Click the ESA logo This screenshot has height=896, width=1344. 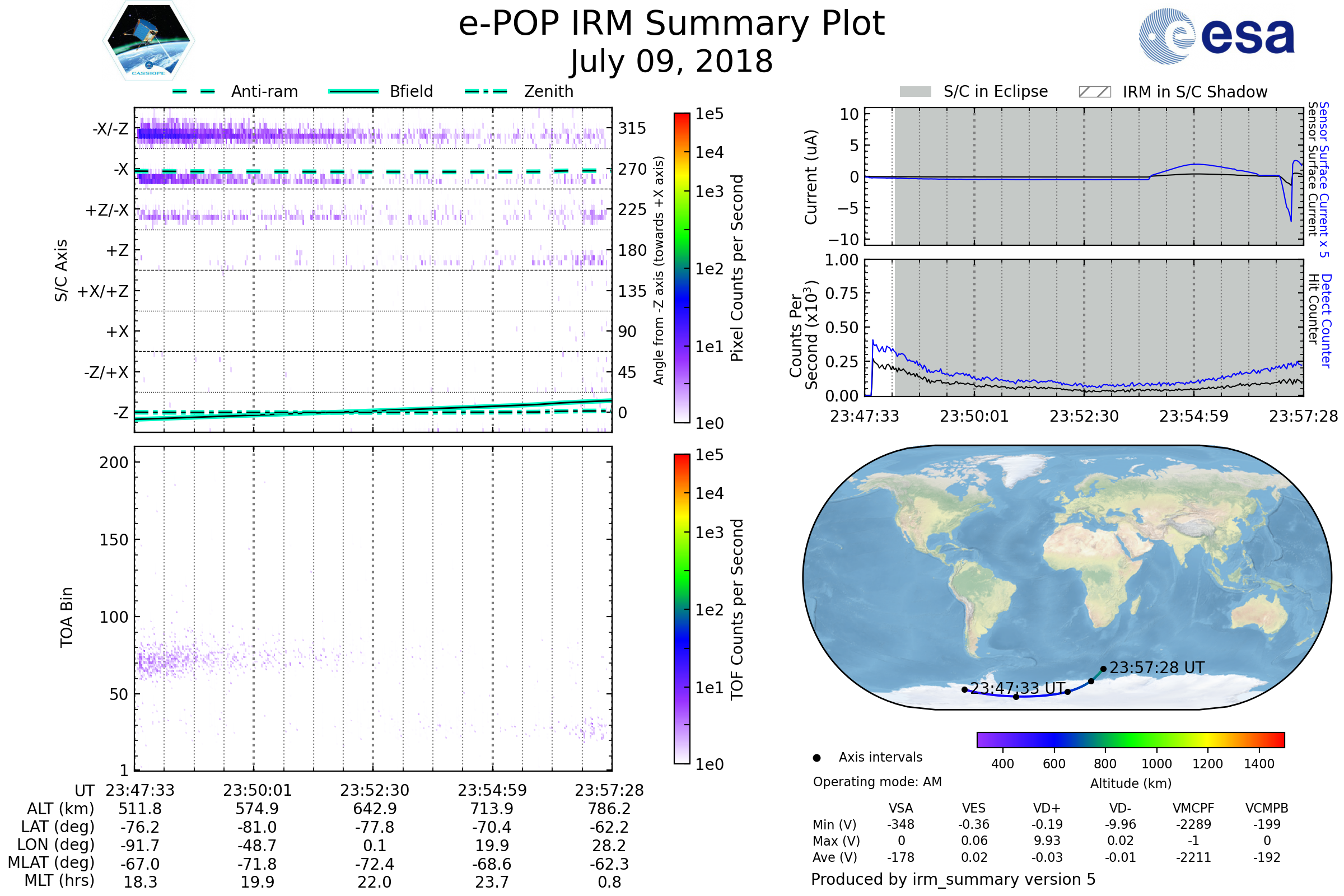pyautogui.click(x=1216, y=36)
